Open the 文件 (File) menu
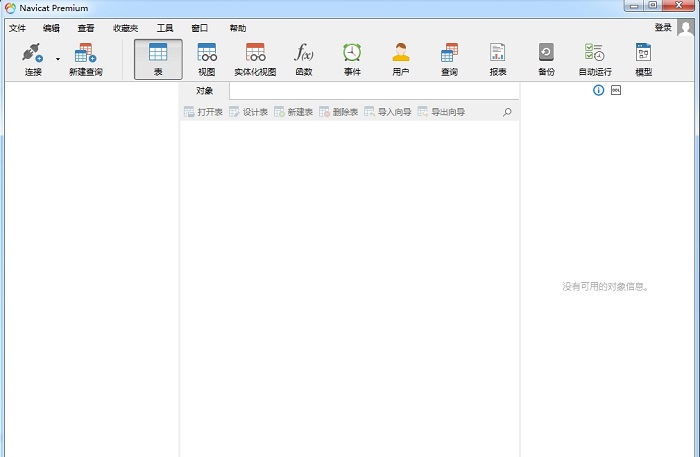Image resolution: width=700 pixels, height=457 pixels. point(17,28)
